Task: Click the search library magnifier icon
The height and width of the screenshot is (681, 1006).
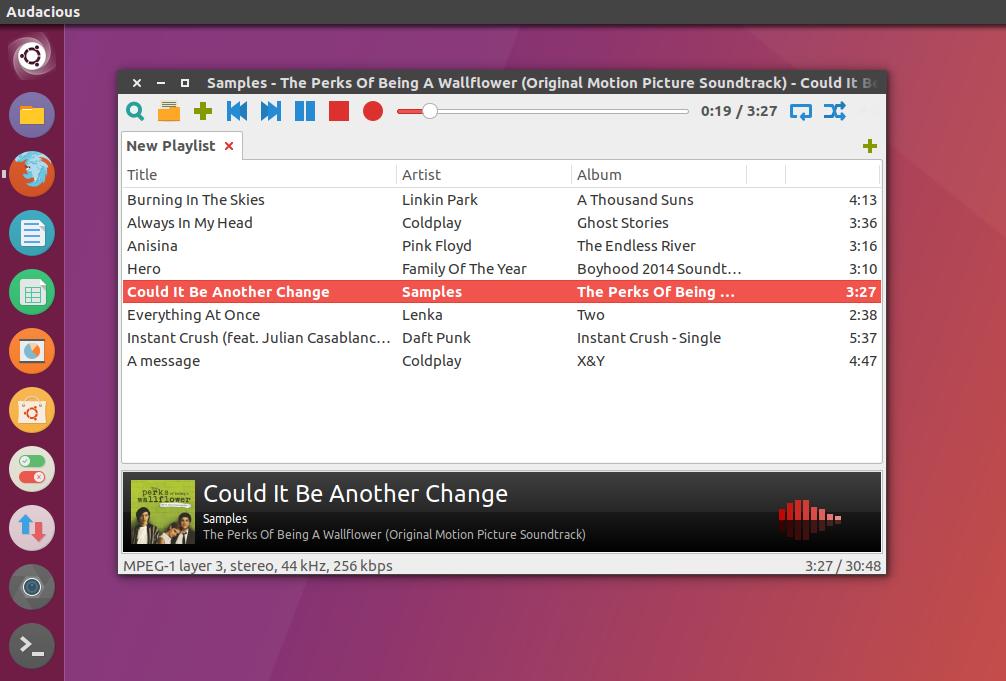Action: [x=135, y=111]
